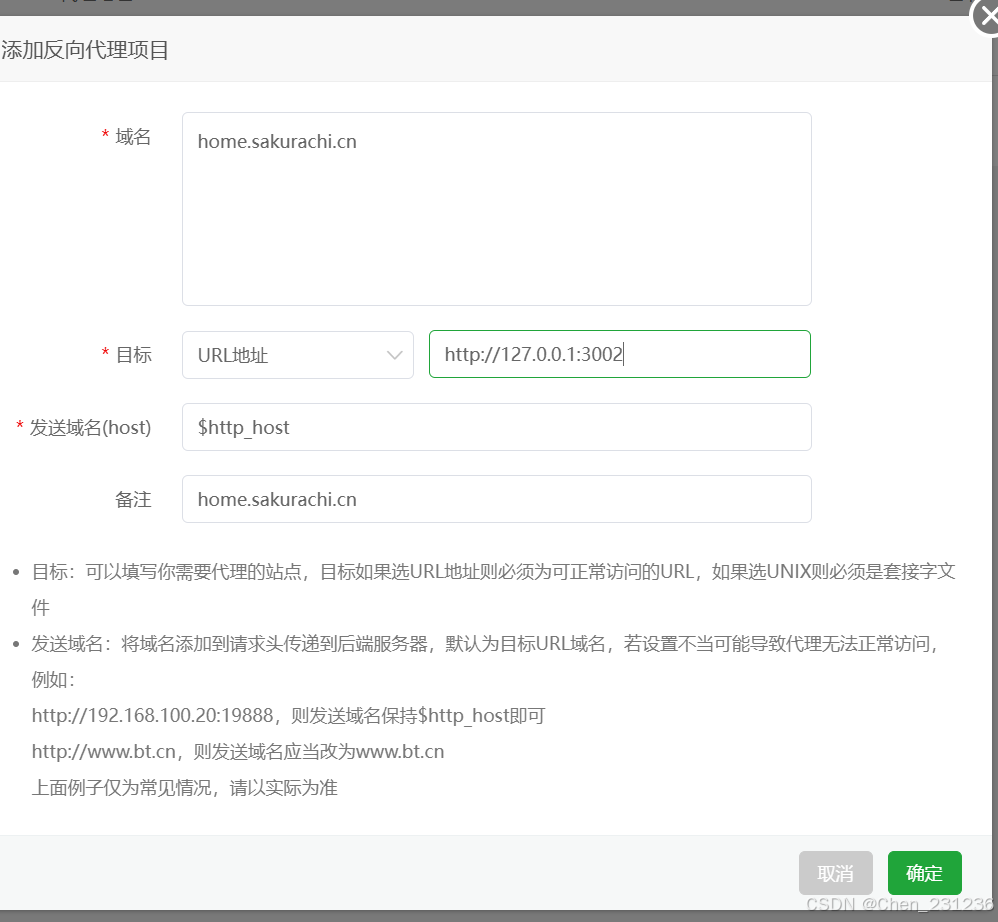
Task: Click the help bullet starting with 发送域名：将域名
Action: click(x=488, y=661)
